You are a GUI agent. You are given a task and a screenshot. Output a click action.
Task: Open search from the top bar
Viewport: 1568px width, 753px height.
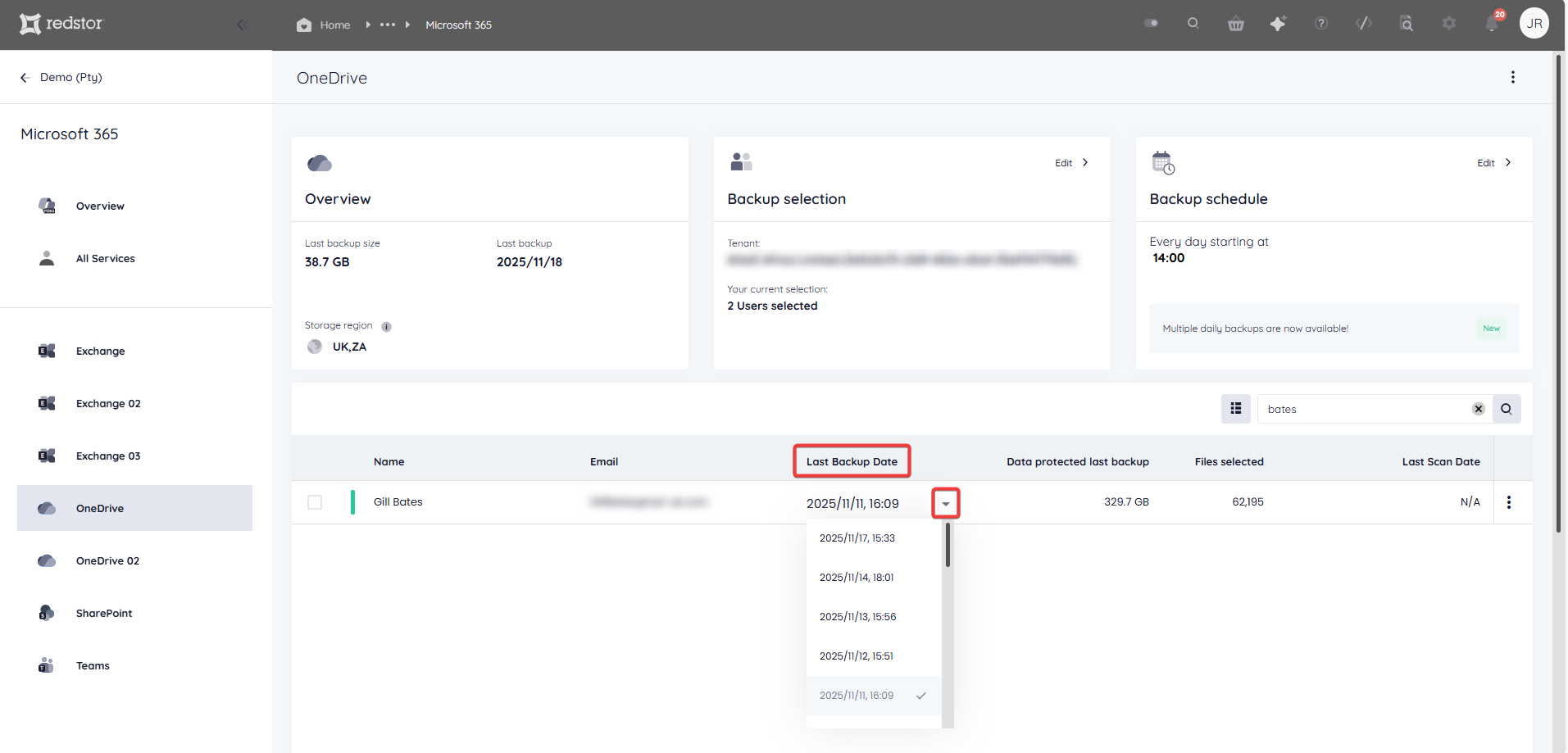pyautogui.click(x=1193, y=23)
